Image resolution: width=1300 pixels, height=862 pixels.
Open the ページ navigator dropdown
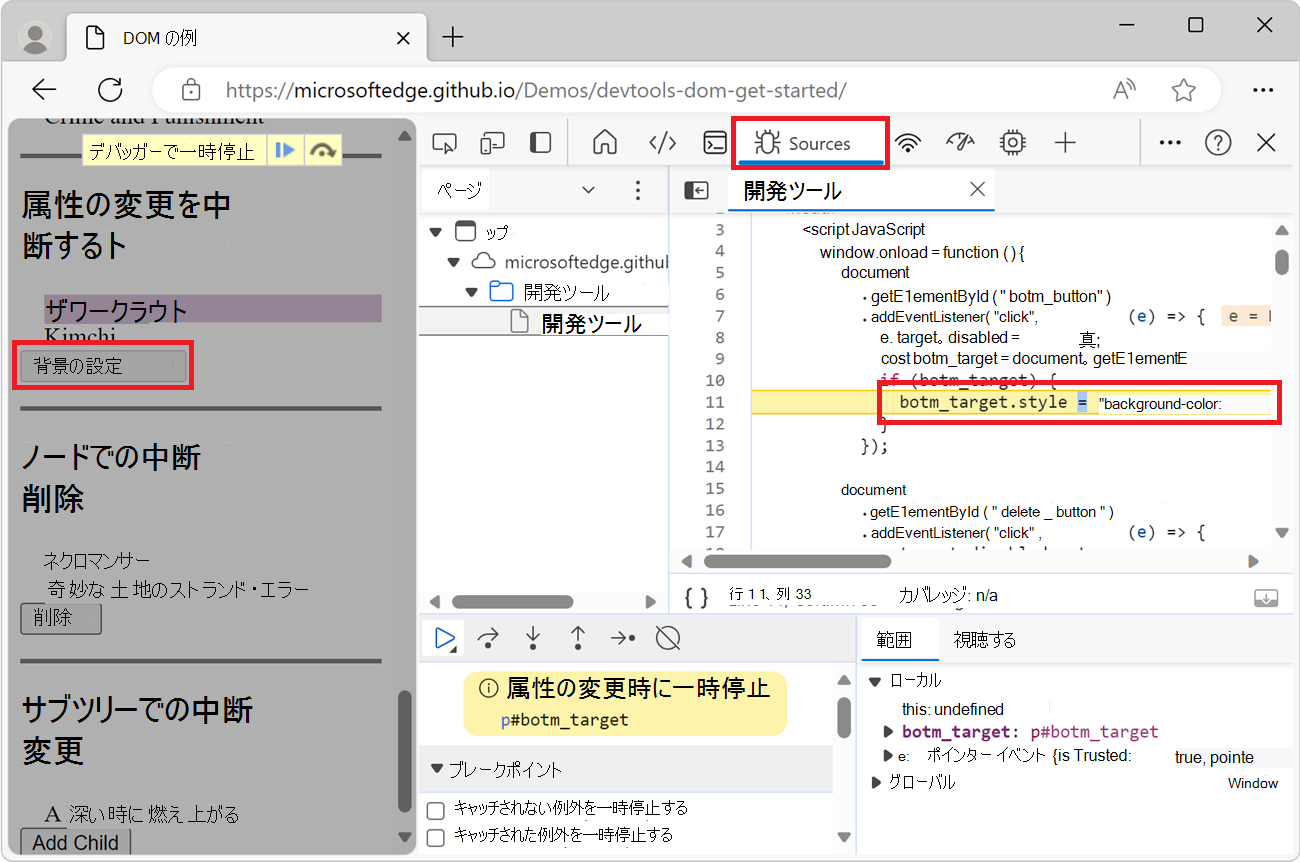(x=588, y=190)
